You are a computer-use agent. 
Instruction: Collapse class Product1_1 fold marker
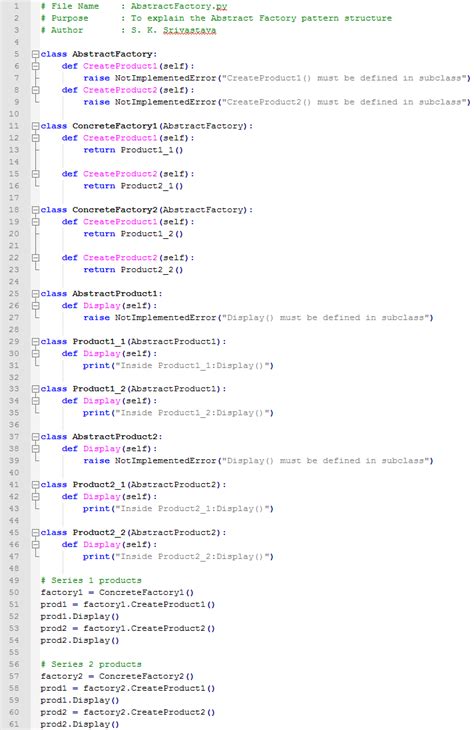35,341
